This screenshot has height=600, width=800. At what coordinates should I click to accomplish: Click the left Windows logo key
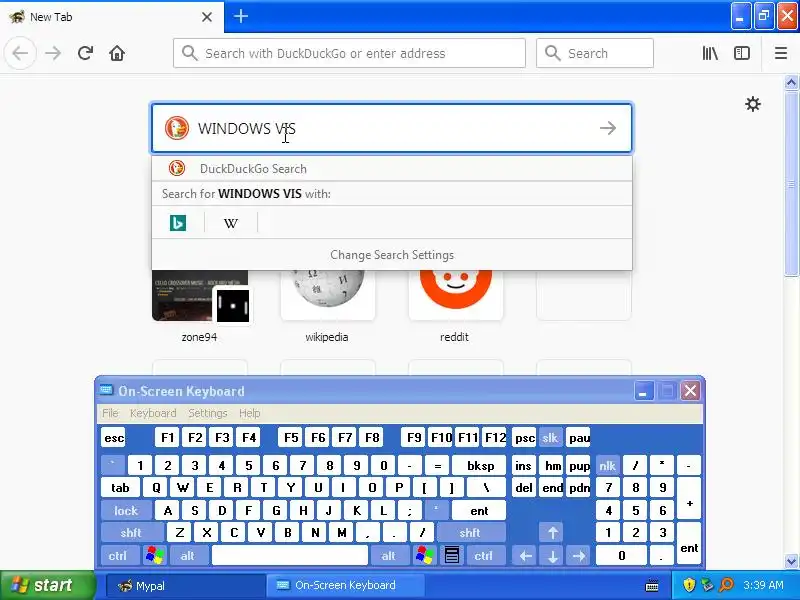click(x=155, y=555)
